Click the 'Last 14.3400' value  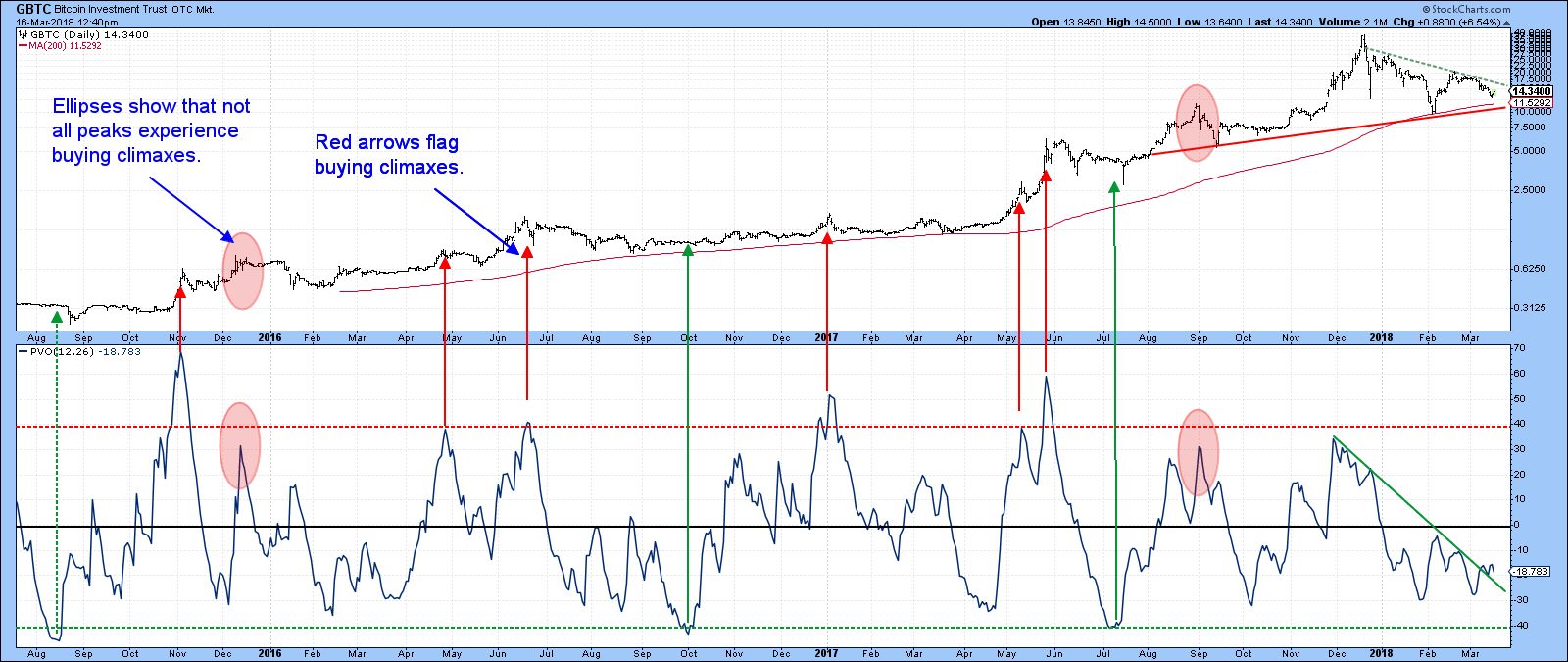point(1281,22)
